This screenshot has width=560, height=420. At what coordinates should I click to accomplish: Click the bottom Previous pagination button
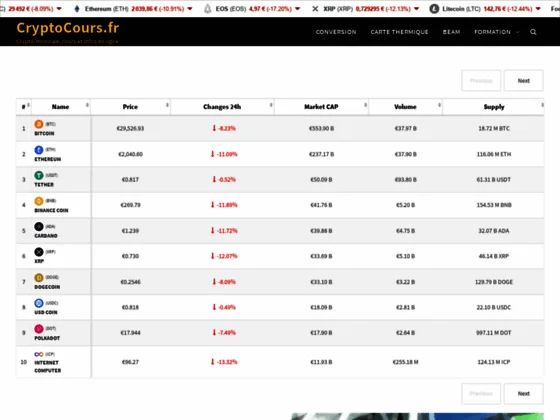(481, 394)
